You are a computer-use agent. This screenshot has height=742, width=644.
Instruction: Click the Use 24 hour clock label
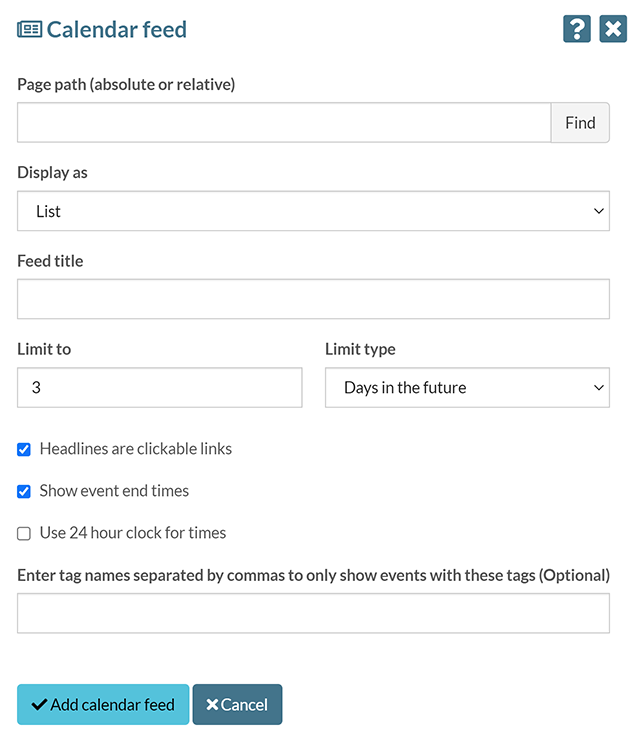(x=133, y=533)
